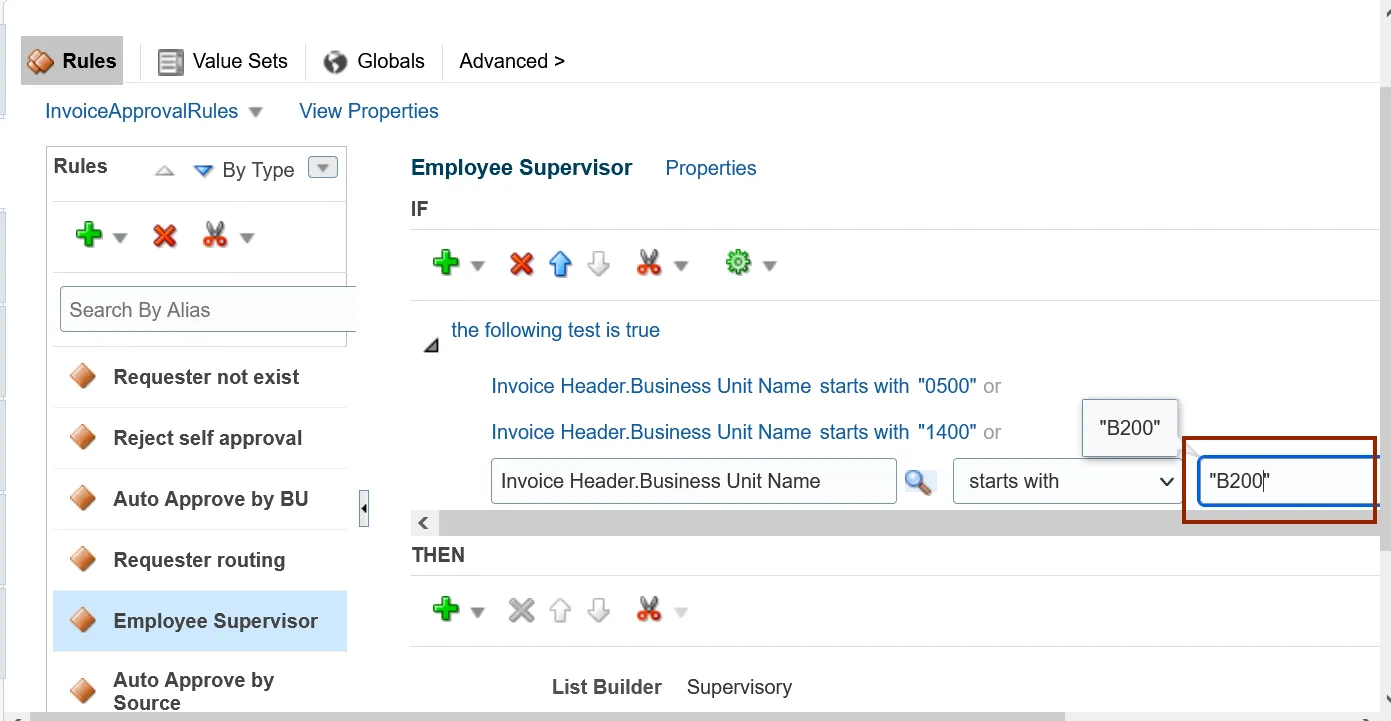
Task: Click the green gear icon in IF toolbar
Action: point(738,264)
